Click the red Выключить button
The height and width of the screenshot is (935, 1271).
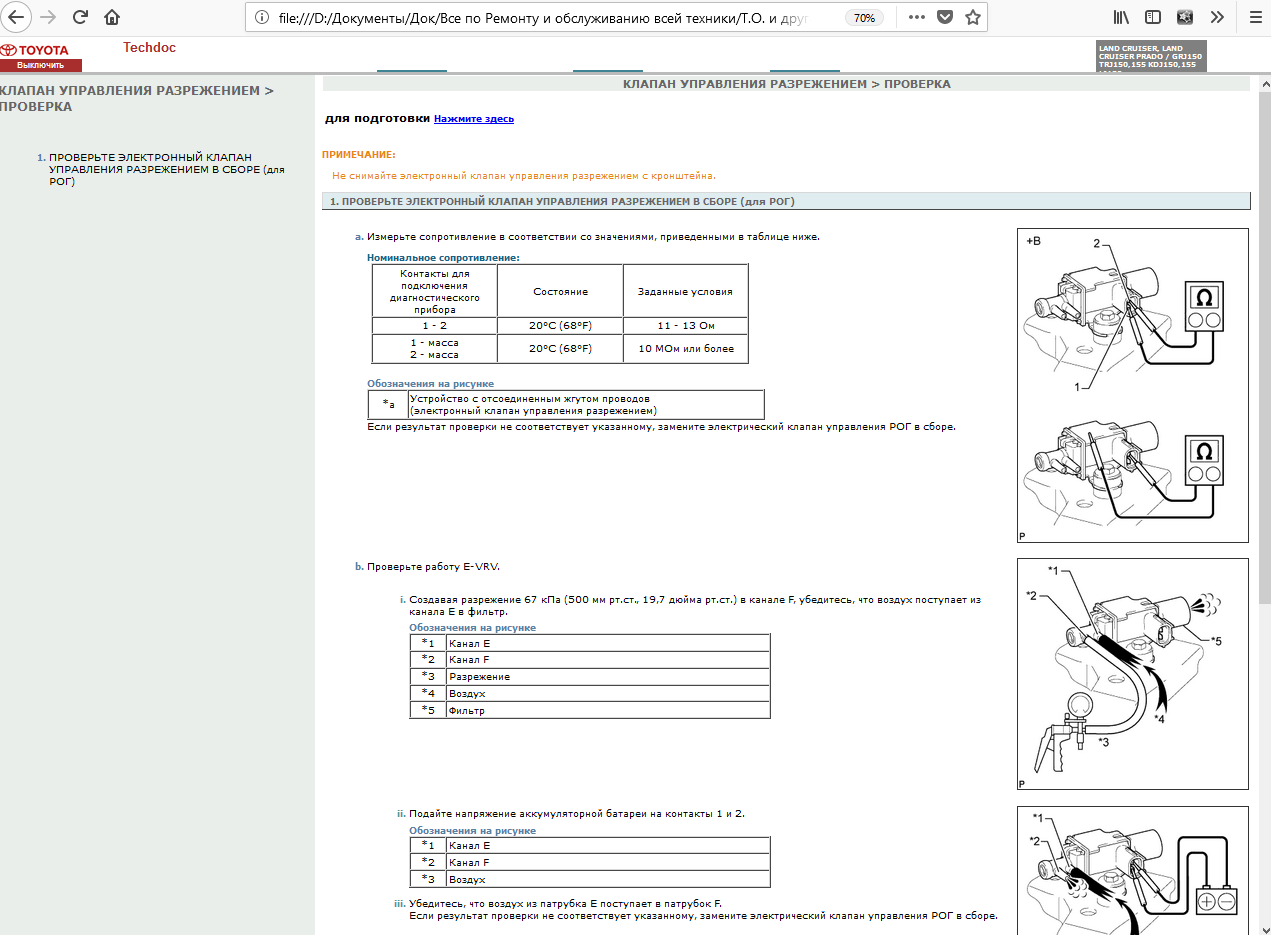[40, 65]
